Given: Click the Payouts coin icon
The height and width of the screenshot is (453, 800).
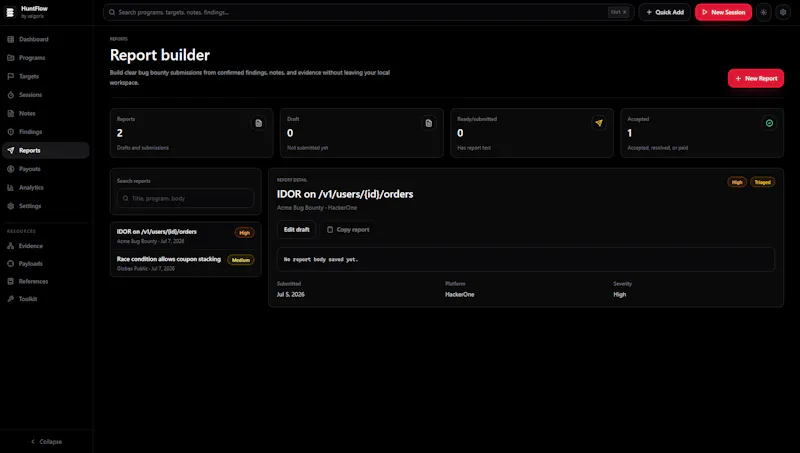Looking at the screenshot, I should pos(11,169).
